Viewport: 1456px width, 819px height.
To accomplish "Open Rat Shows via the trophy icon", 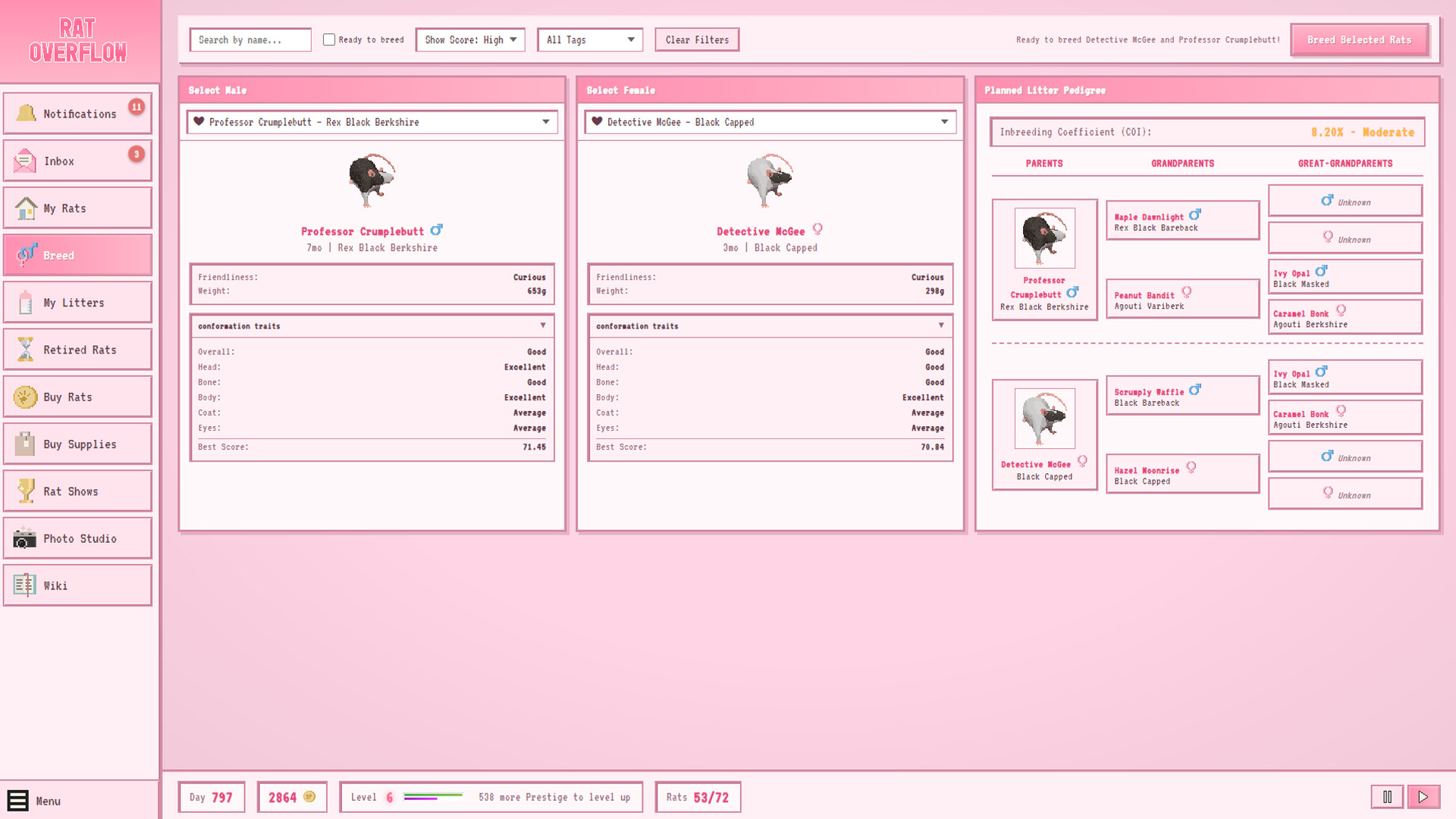I will click(x=27, y=491).
